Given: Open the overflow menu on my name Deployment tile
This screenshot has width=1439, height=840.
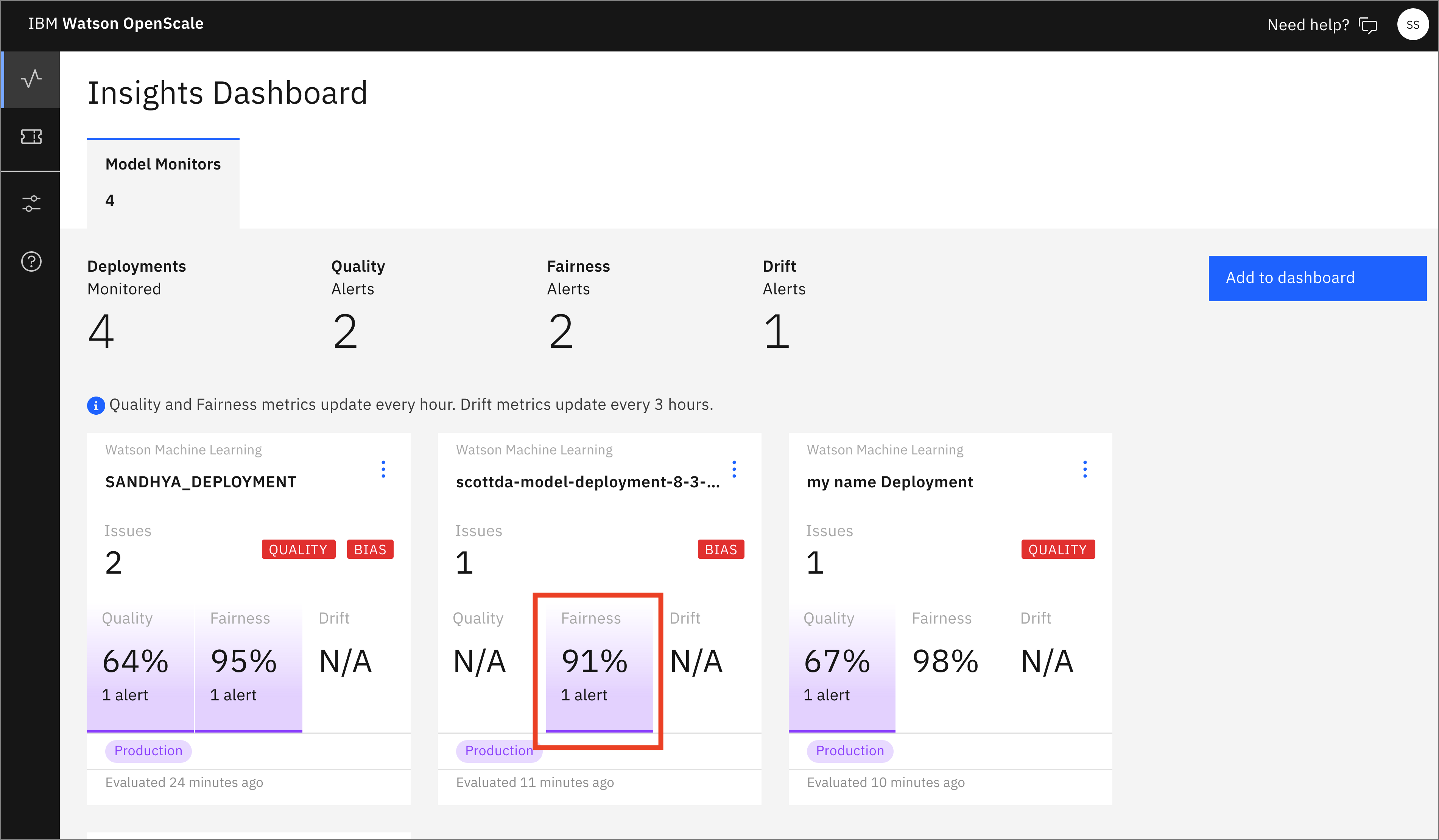Looking at the screenshot, I should coord(1084,469).
